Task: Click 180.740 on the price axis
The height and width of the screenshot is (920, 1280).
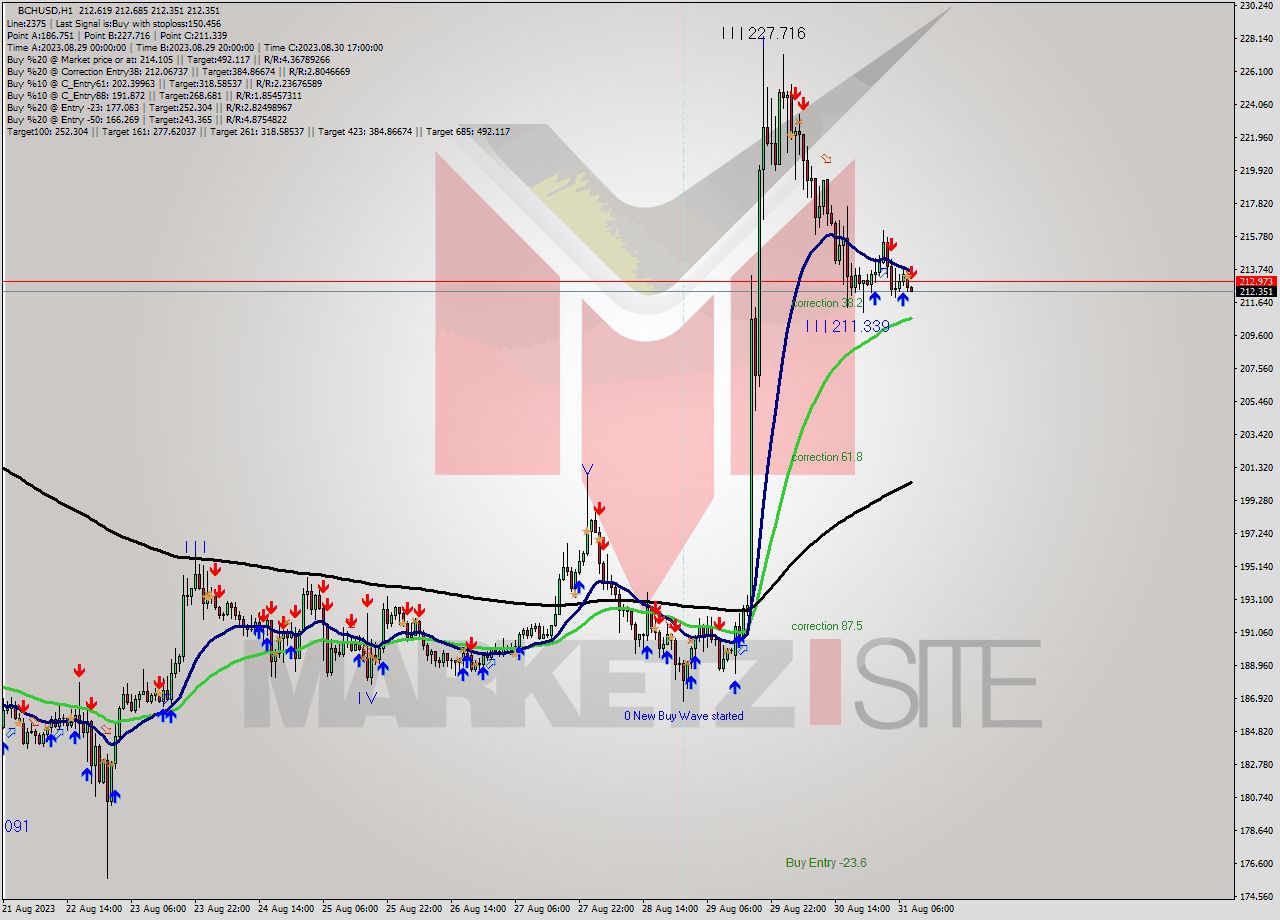Action: tap(1255, 797)
